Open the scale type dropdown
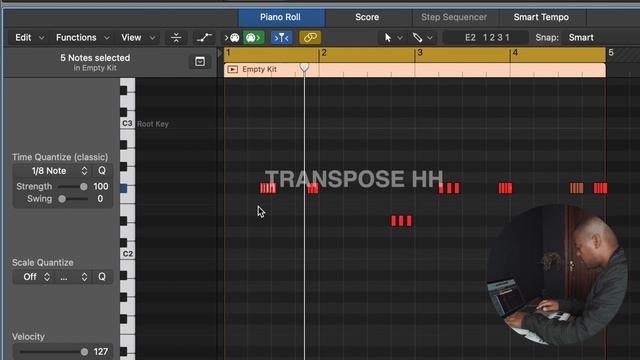The height and width of the screenshot is (360, 640). (73, 277)
